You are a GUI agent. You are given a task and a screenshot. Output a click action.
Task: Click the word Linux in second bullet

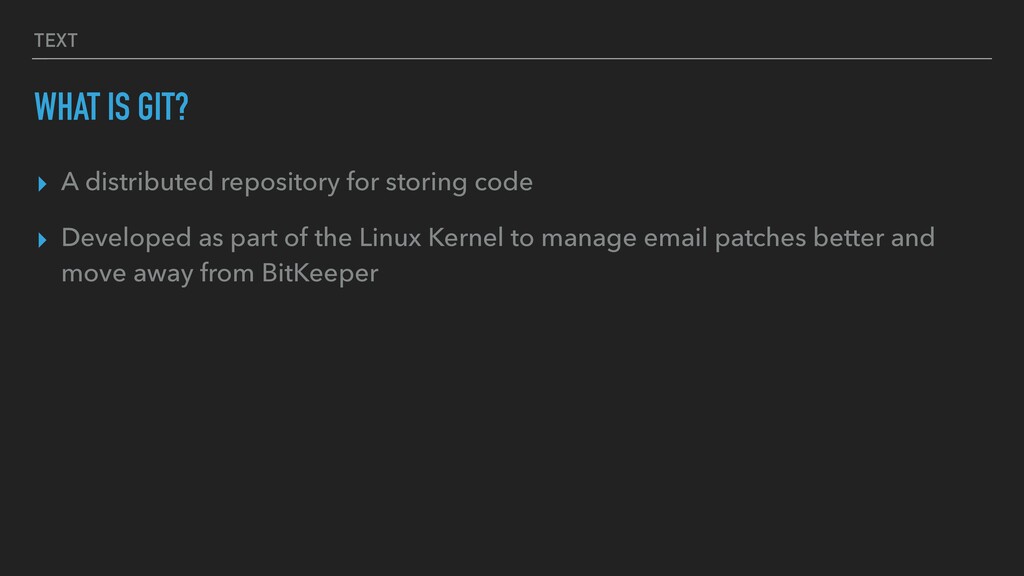click(389, 239)
